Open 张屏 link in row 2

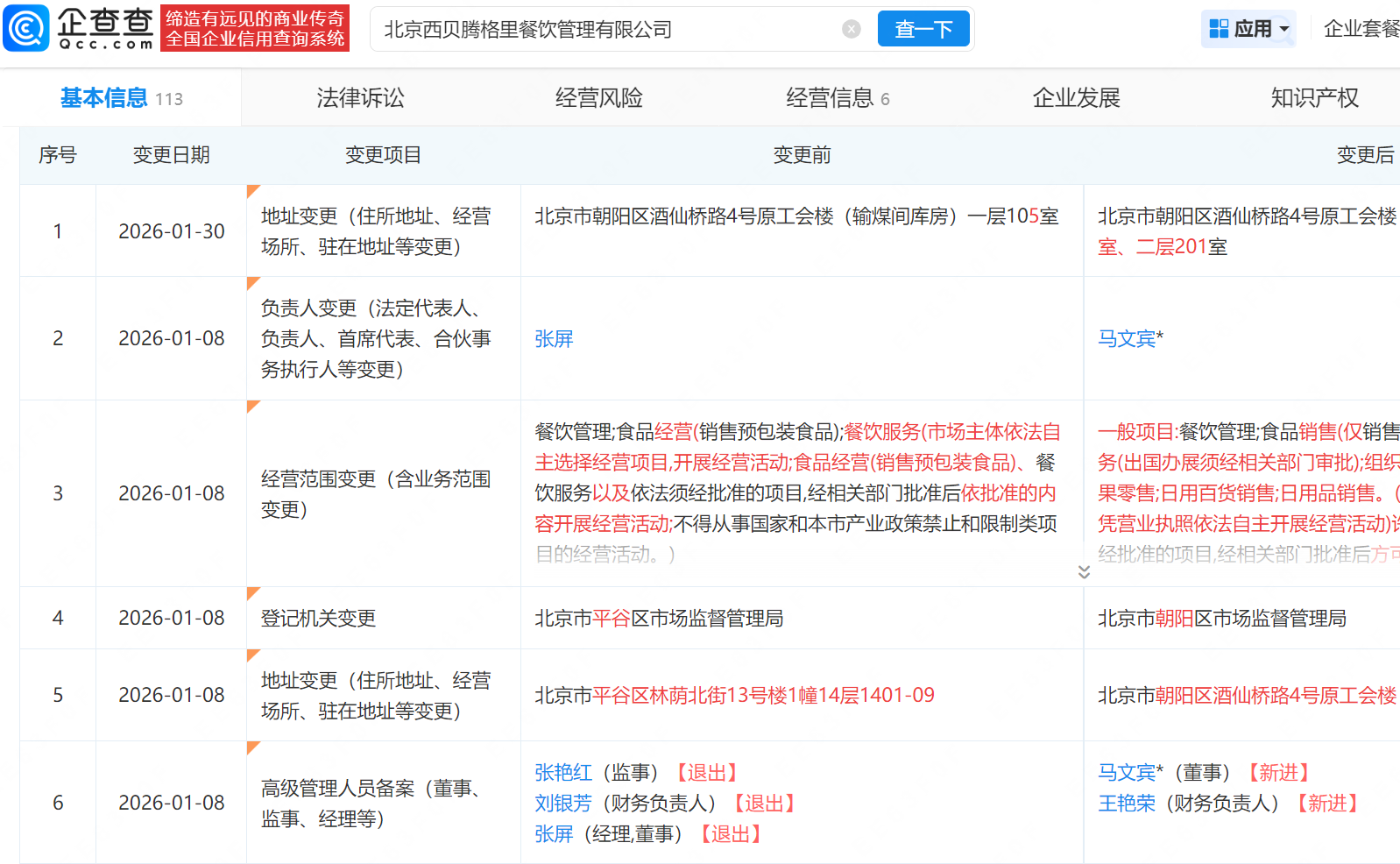point(554,339)
